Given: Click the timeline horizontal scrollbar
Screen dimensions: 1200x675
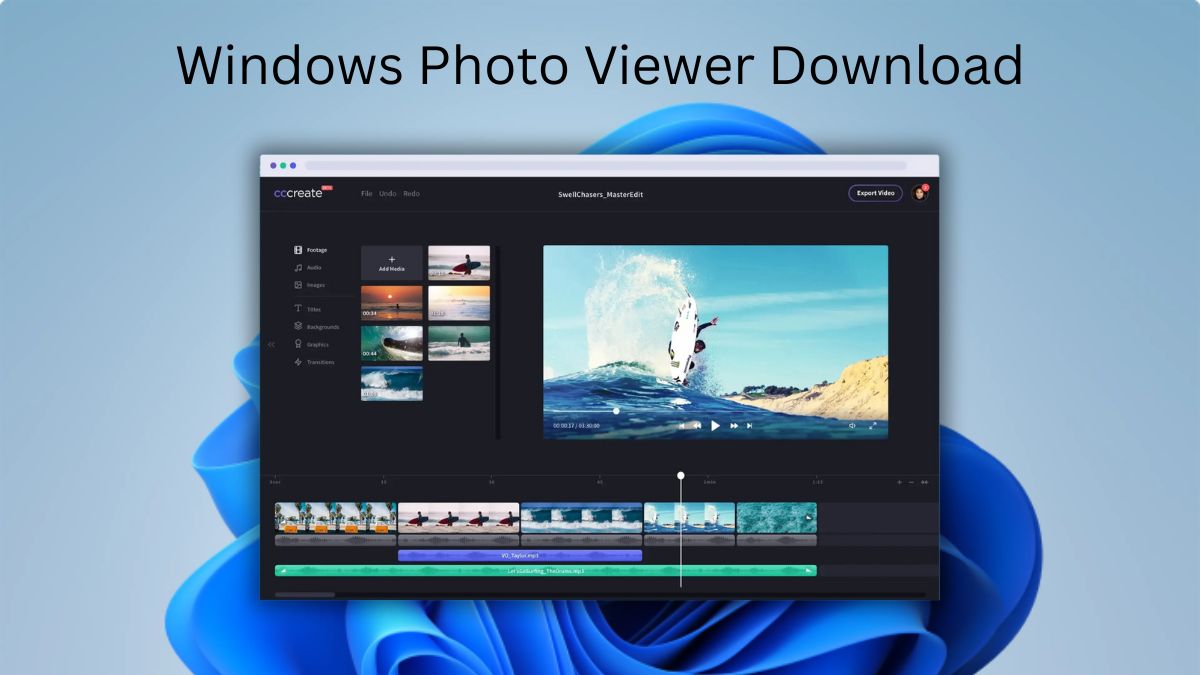Looking at the screenshot, I should [305, 594].
